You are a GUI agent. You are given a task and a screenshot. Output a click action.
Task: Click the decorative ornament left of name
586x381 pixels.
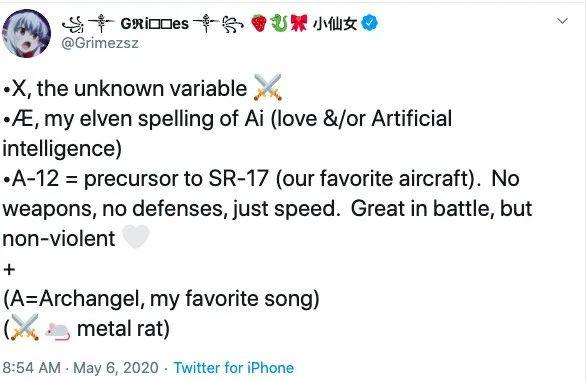pos(87,24)
